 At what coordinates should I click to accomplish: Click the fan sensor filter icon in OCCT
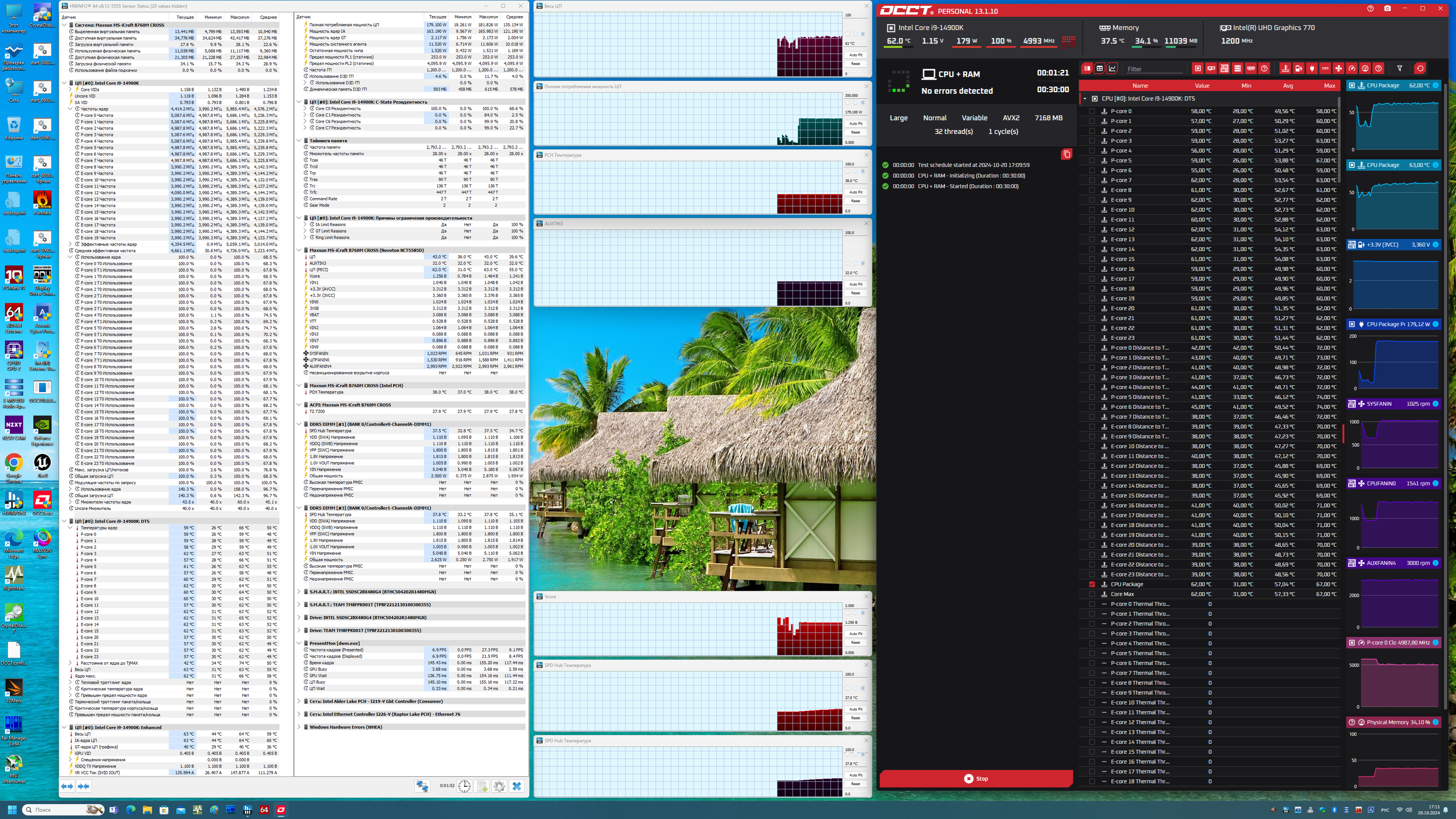(1339, 68)
